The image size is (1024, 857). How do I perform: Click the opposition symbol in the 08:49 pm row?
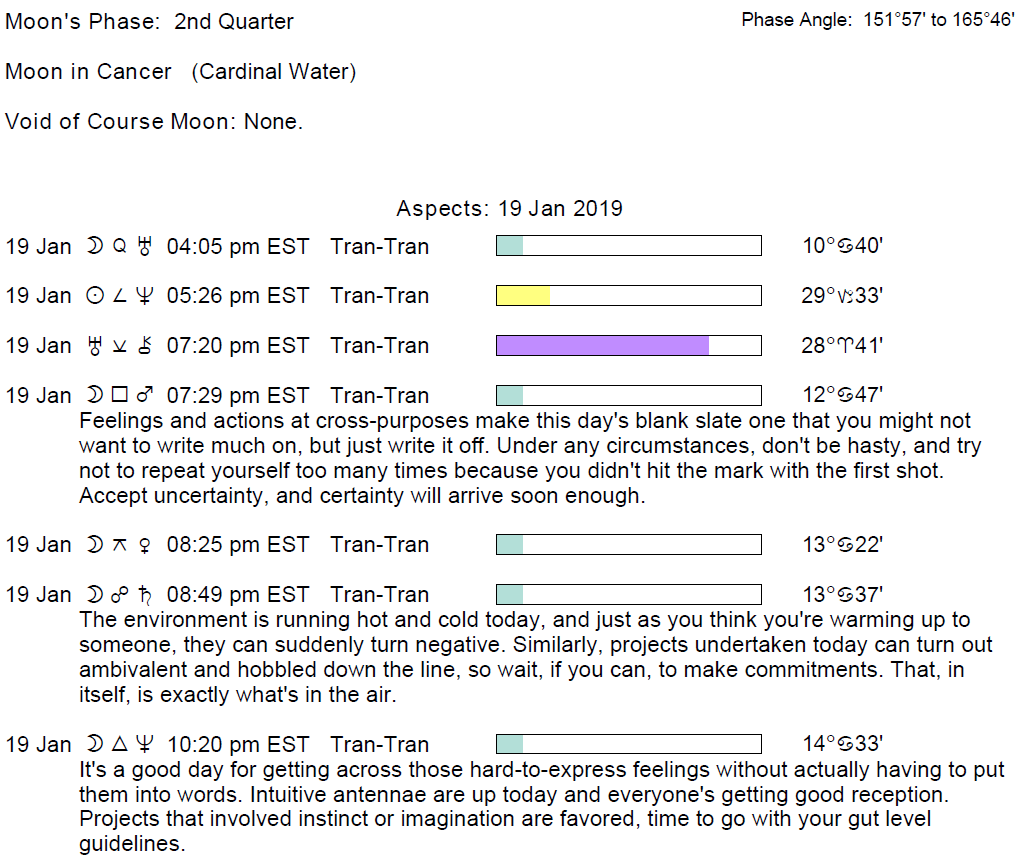point(121,595)
